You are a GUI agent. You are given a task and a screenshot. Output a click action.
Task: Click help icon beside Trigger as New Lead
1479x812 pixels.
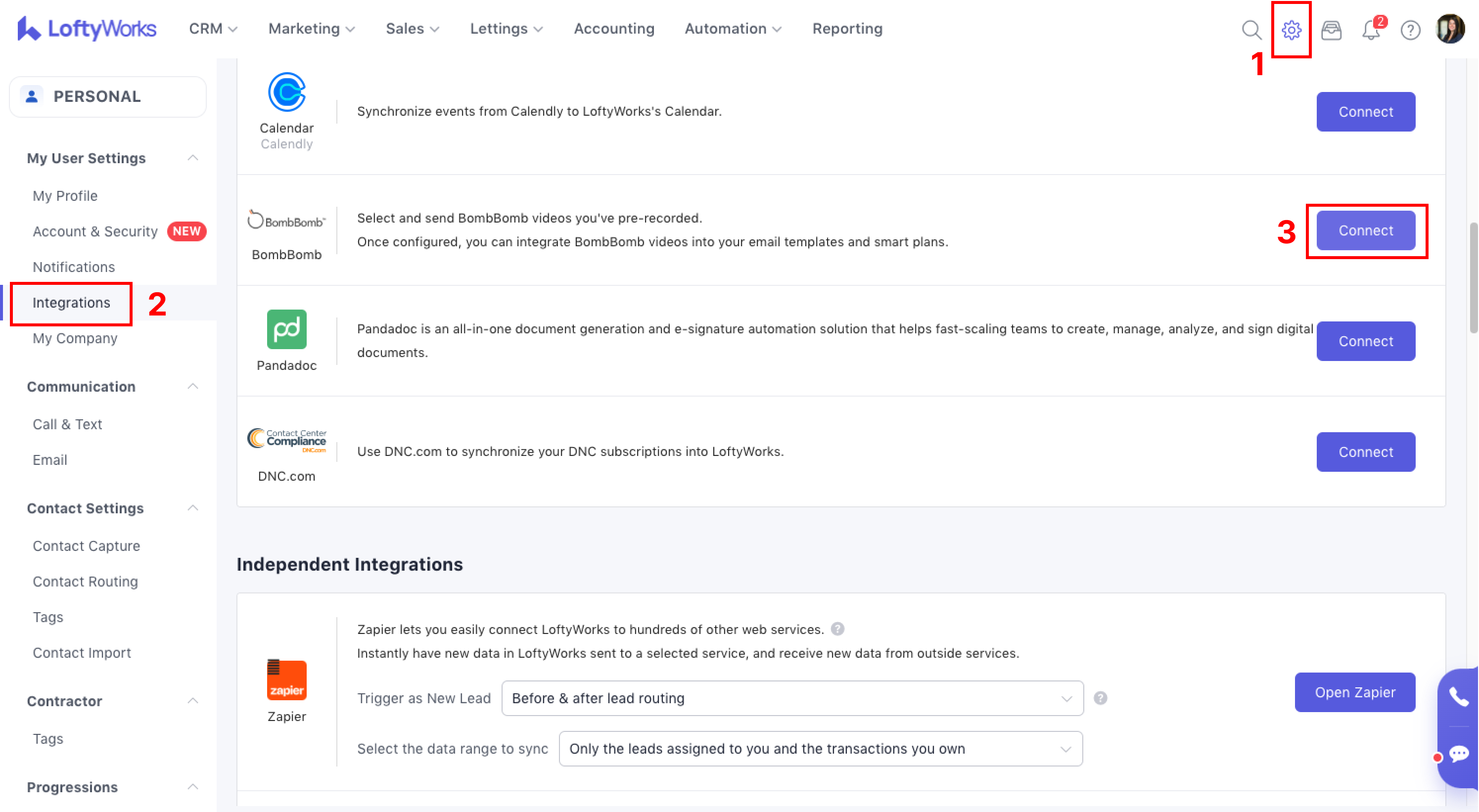(1100, 698)
